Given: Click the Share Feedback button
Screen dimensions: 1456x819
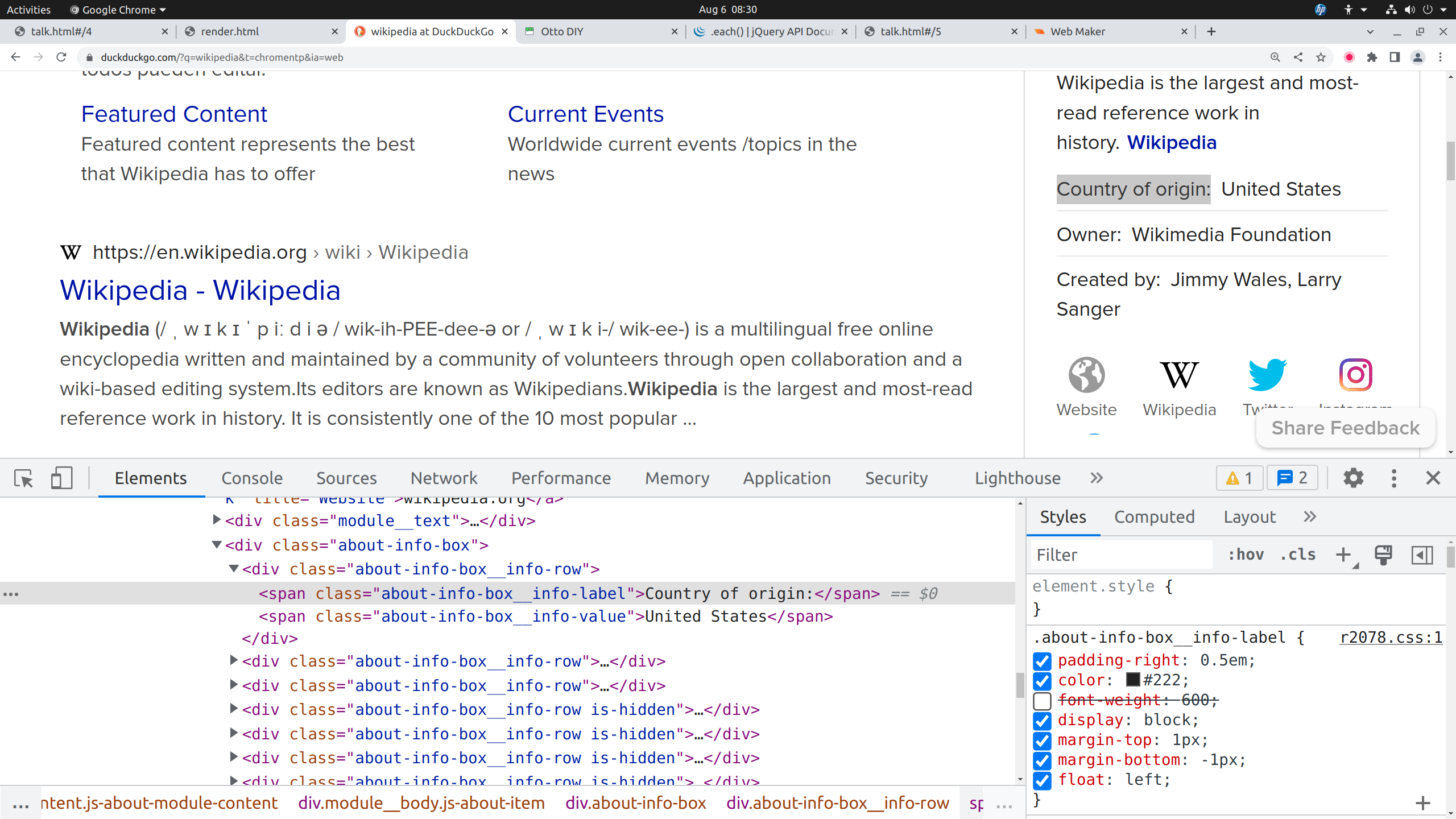Looking at the screenshot, I should pyautogui.click(x=1345, y=428).
